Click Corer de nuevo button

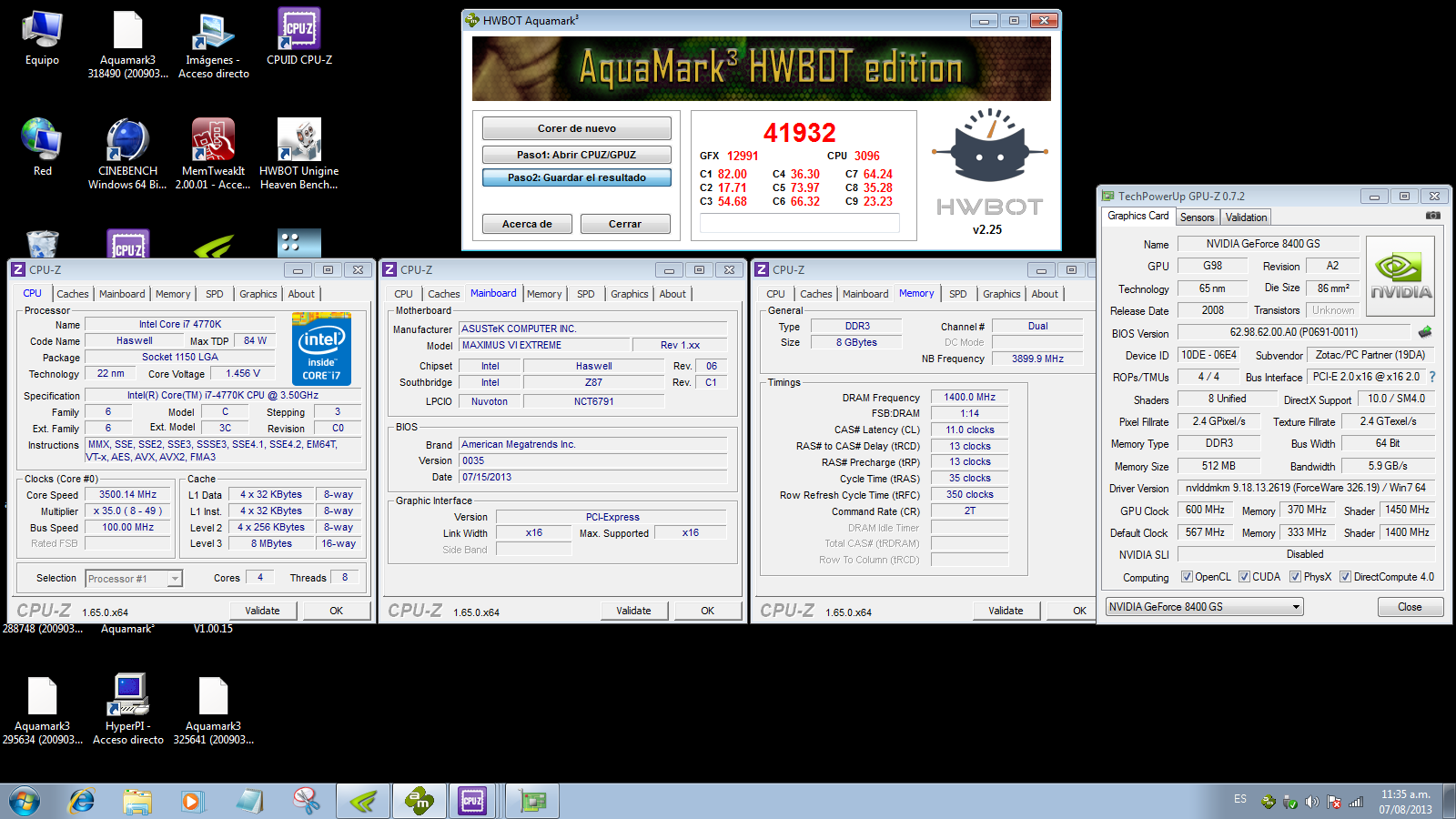click(577, 128)
